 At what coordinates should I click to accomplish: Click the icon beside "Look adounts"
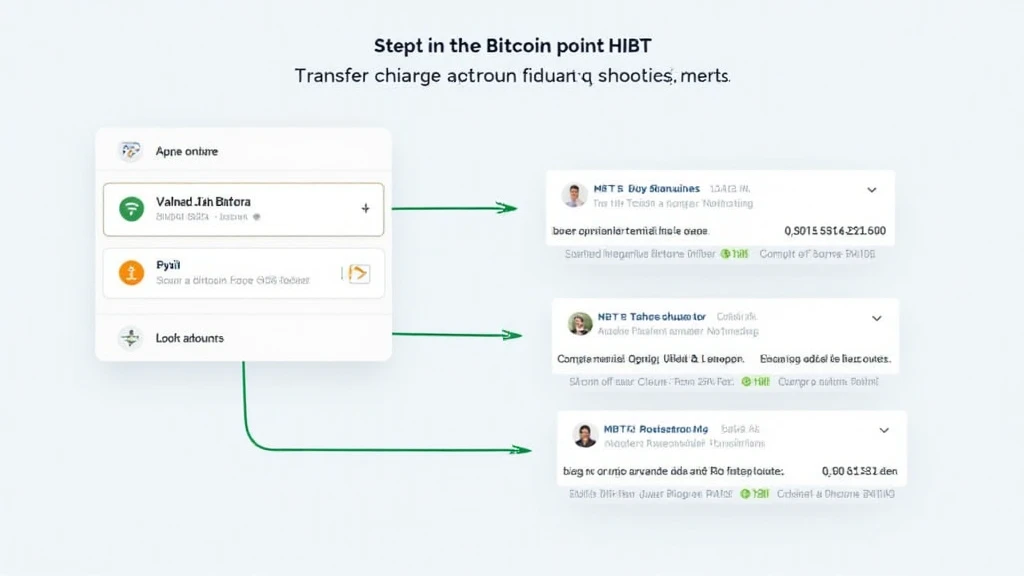click(x=130, y=338)
